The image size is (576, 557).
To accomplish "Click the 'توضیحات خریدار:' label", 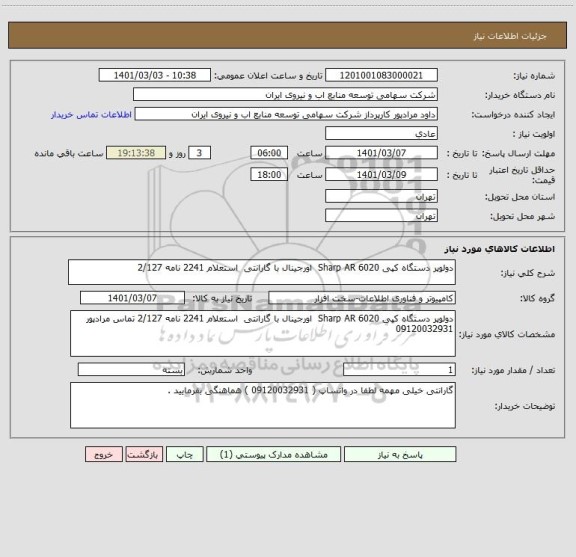I will [525, 406].
